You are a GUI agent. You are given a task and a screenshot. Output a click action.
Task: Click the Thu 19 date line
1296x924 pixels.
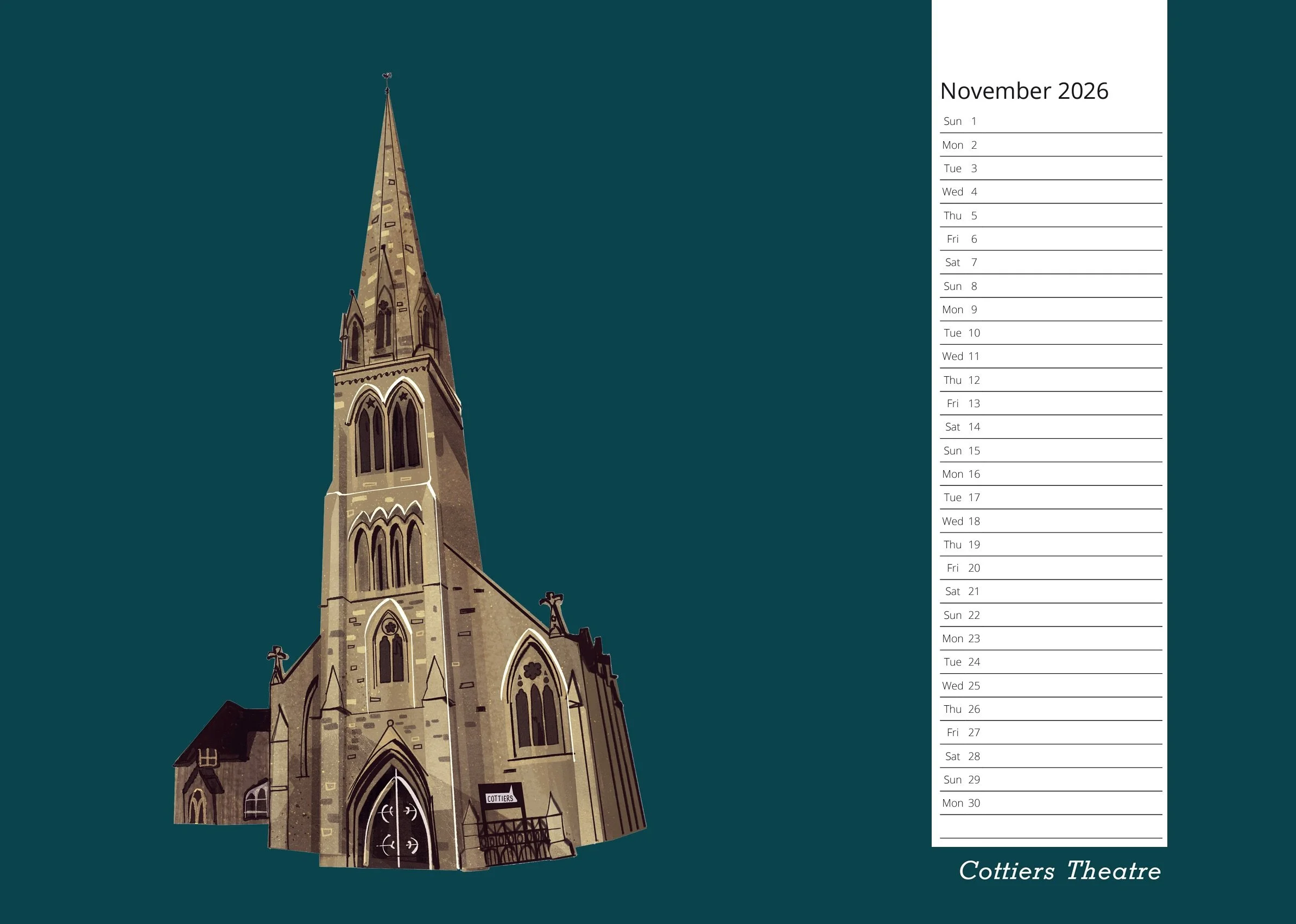pyautogui.click(x=1050, y=545)
